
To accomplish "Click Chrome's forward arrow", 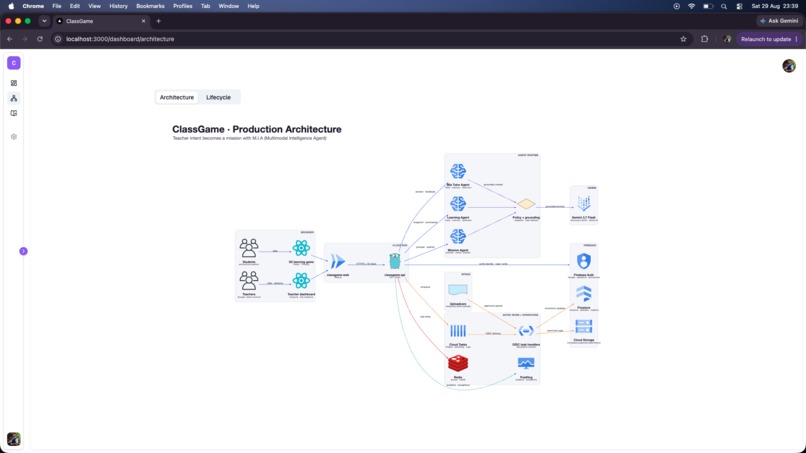I will (25, 39).
